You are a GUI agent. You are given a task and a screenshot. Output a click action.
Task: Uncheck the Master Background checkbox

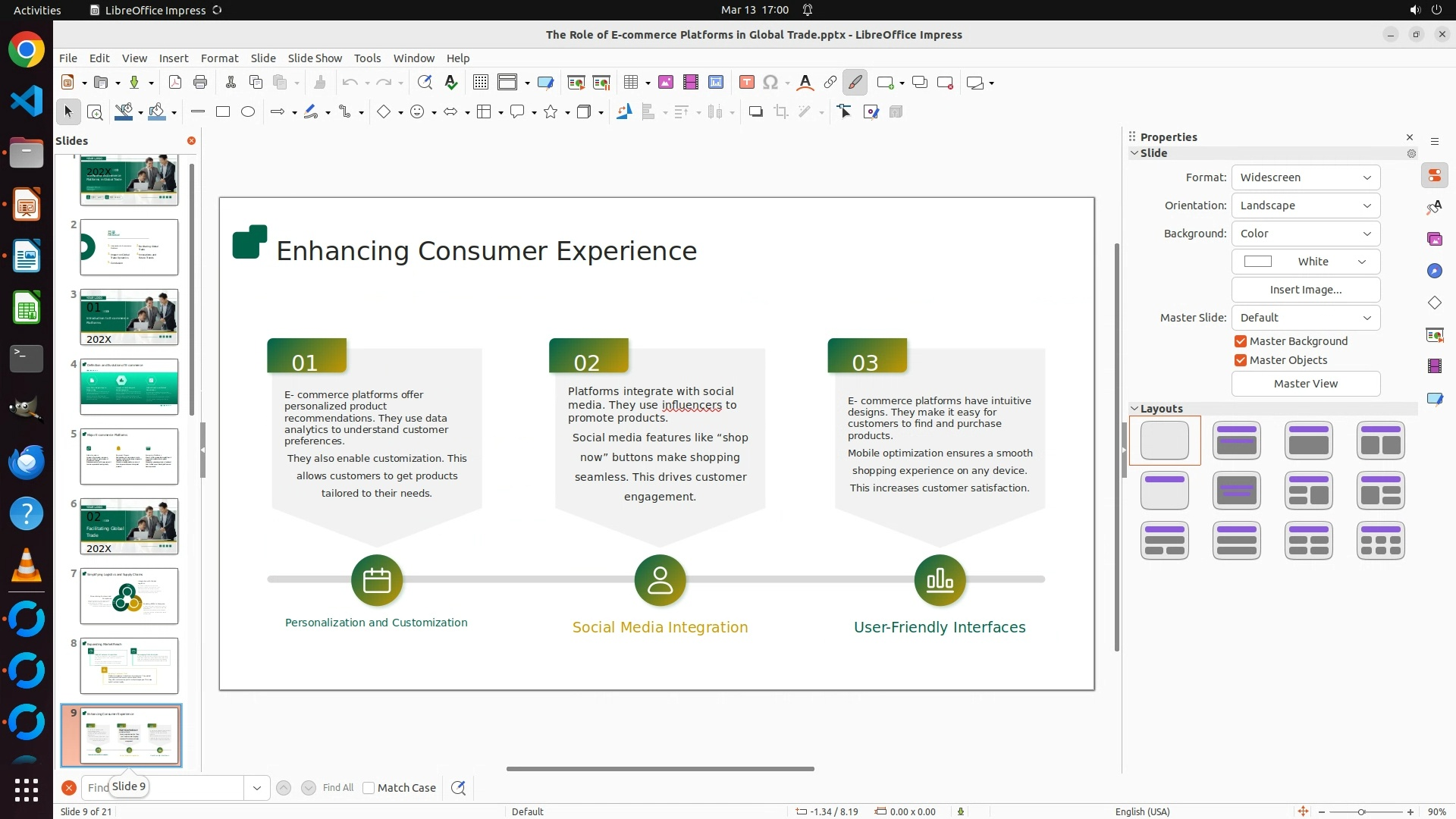1241,341
